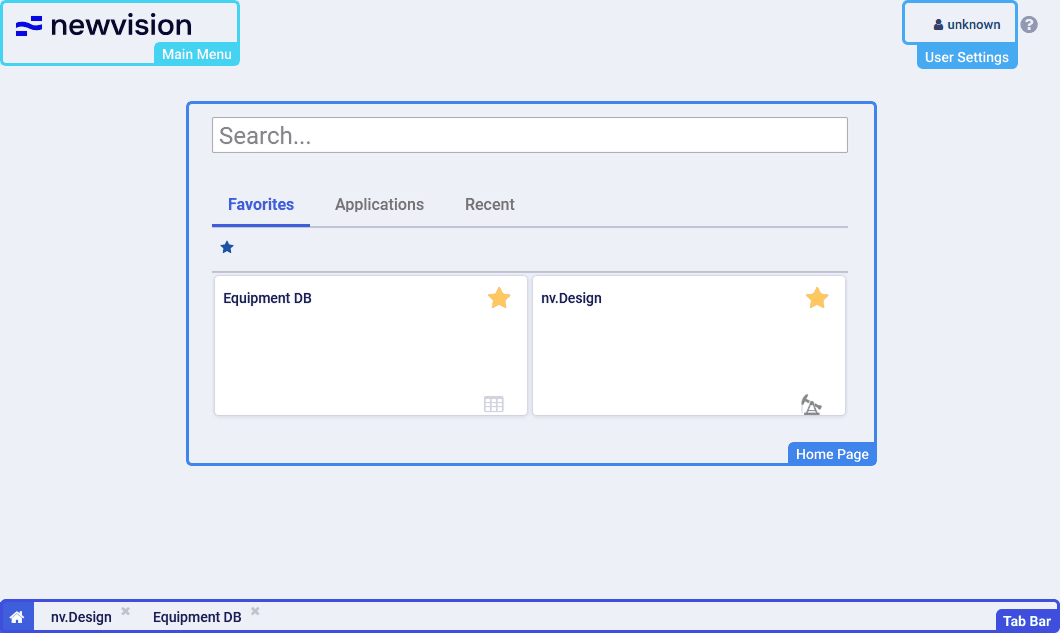Switch to the Equipment DB tab in the bottom bar
This screenshot has width=1060, height=633.
pyautogui.click(x=197, y=617)
